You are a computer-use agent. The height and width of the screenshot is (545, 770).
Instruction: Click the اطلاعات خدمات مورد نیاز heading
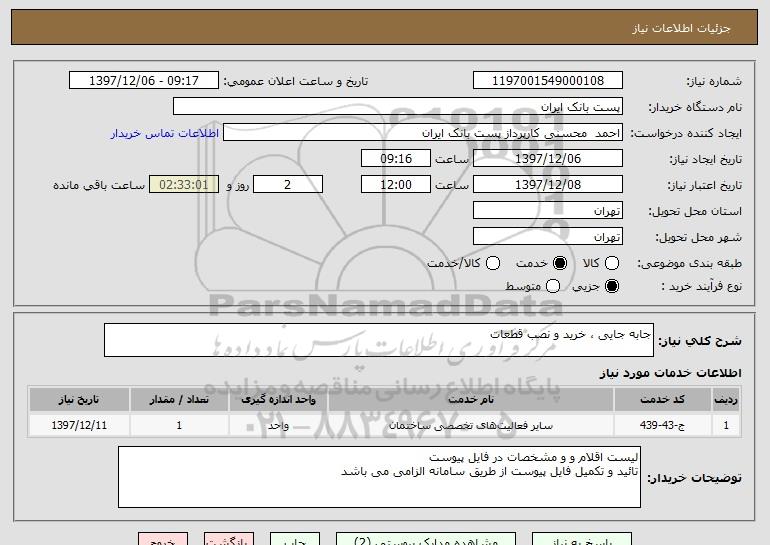pos(670,373)
